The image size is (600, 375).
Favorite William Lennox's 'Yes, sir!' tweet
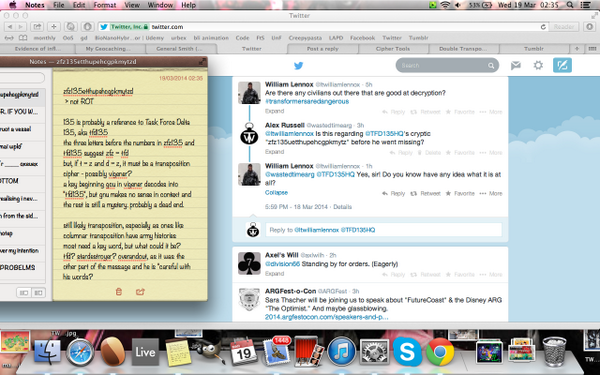(460, 193)
